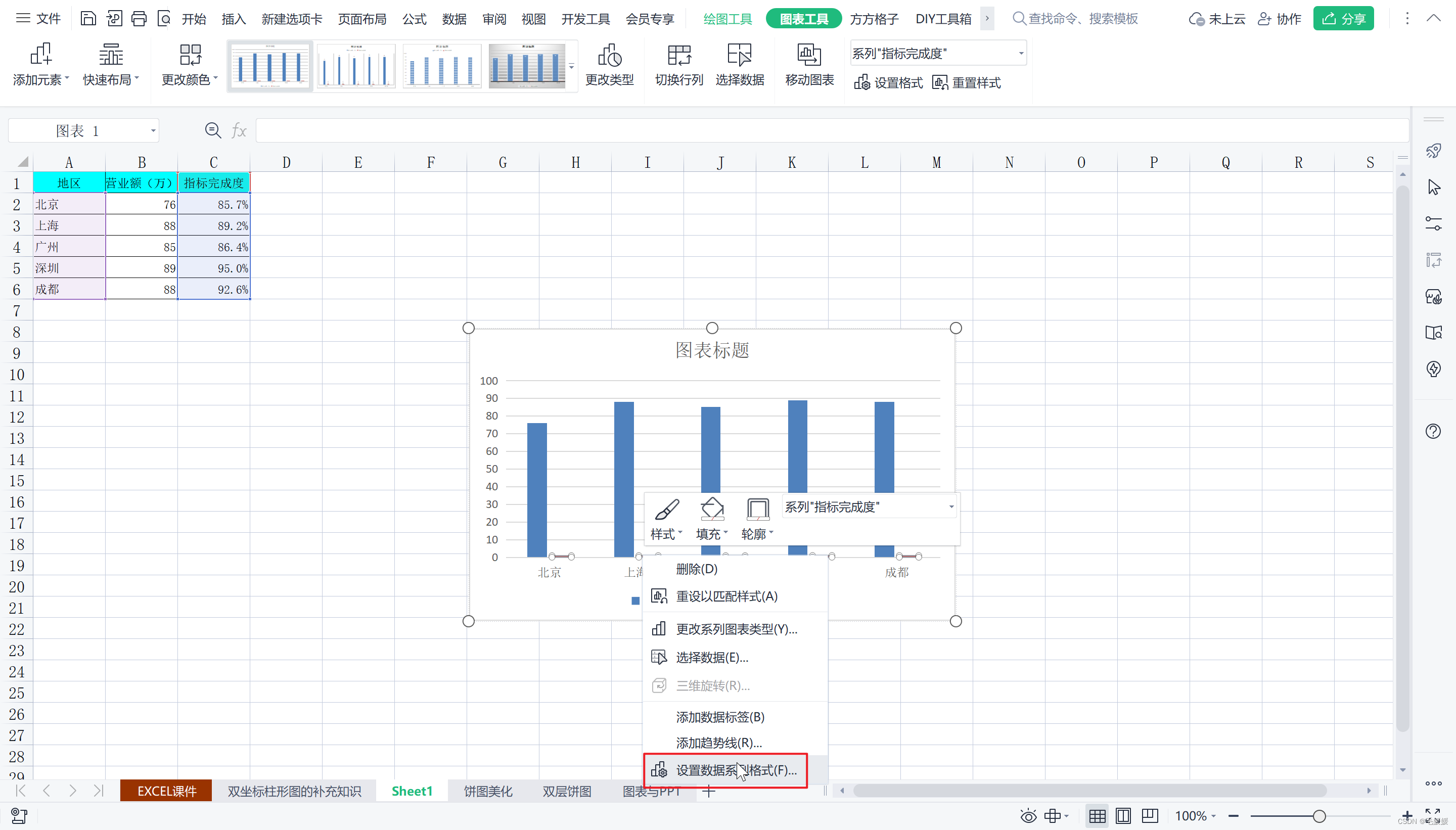
Task: Toggle normal grid view in status bar
Action: [1097, 816]
